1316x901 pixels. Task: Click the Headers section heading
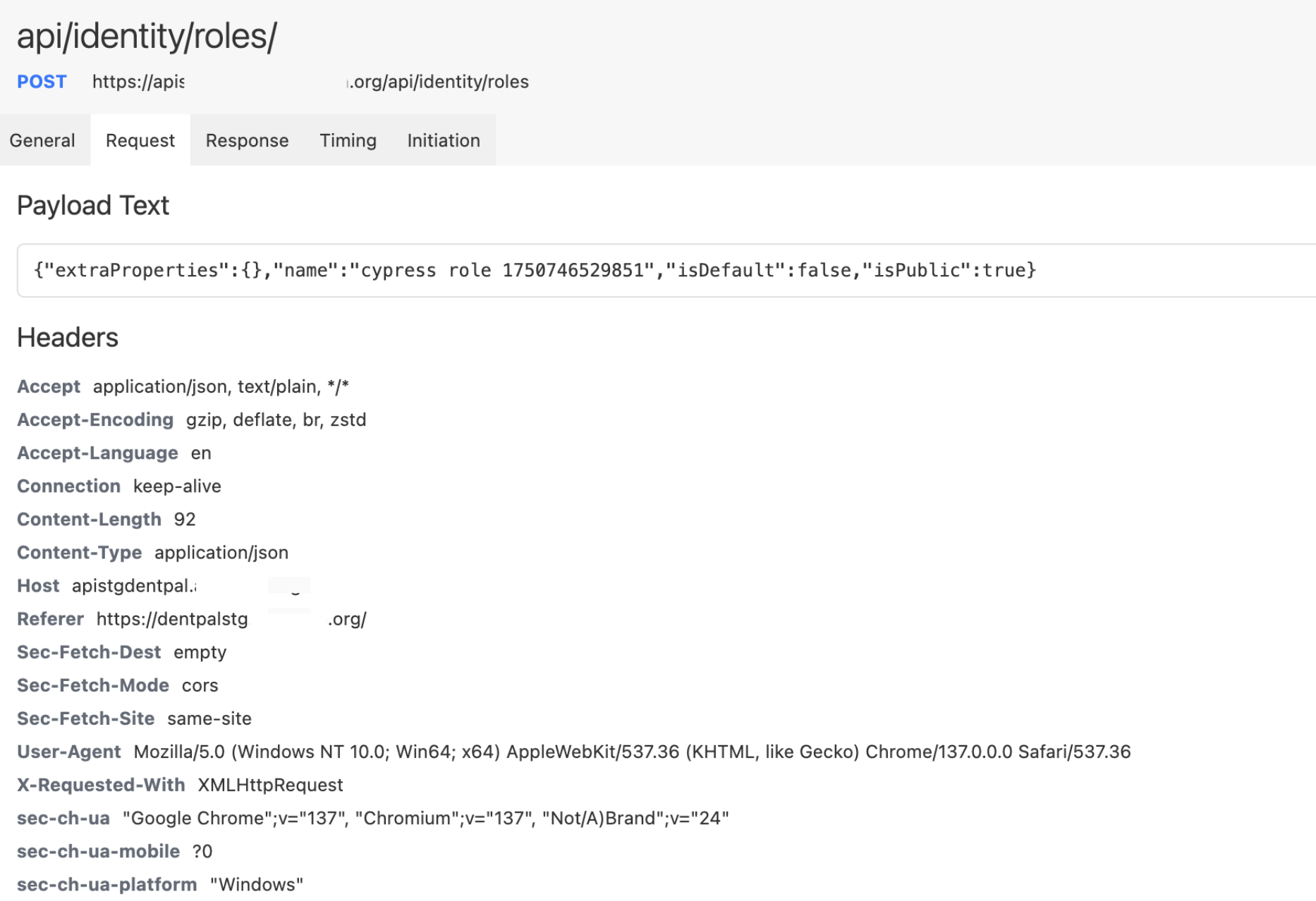tap(68, 338)
